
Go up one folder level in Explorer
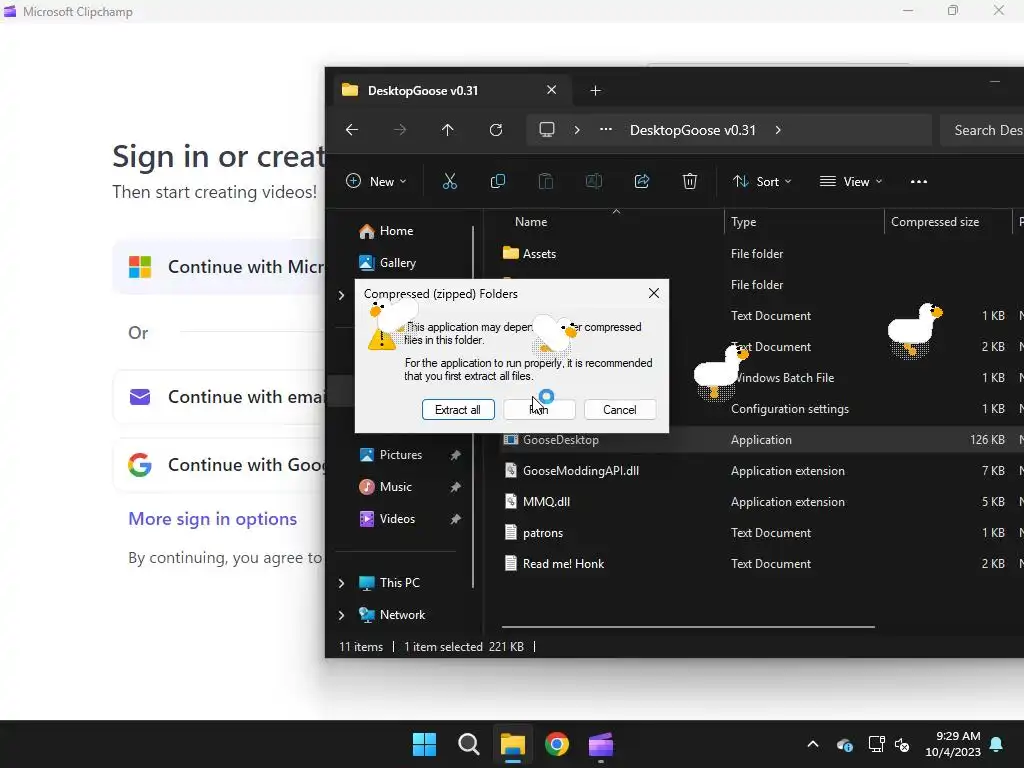click(x=447, y=130)
